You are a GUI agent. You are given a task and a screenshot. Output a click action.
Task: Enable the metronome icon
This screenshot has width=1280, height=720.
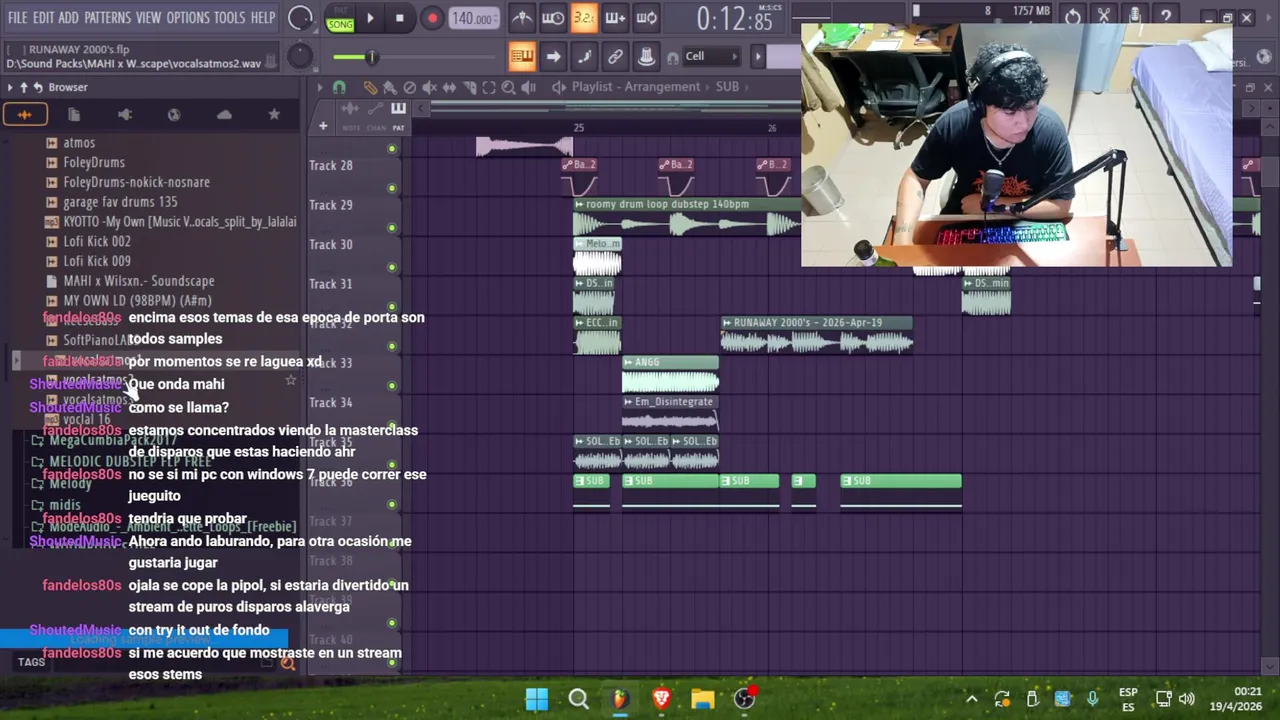(522, 18)
